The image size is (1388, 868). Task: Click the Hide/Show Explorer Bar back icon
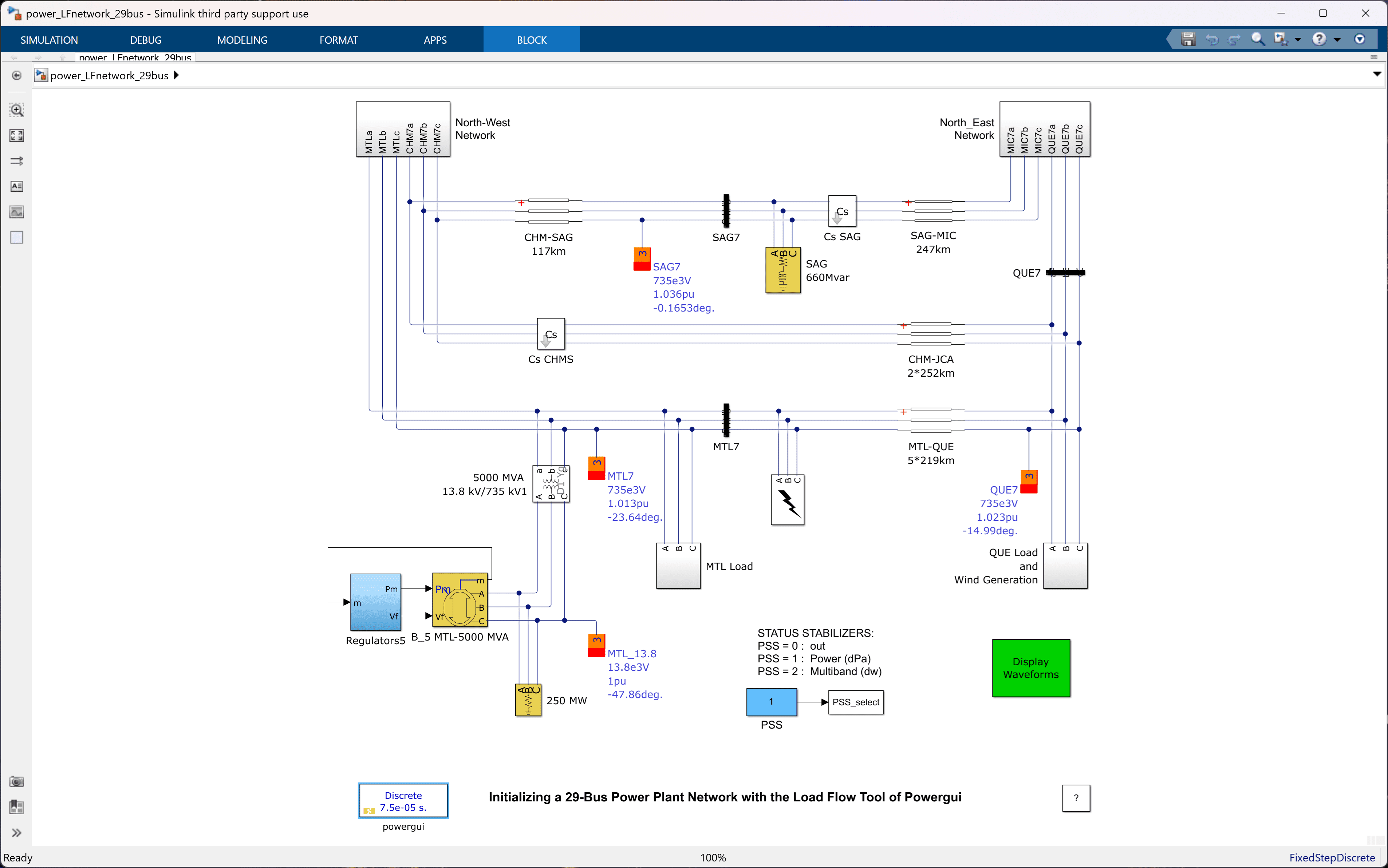pyautogui.click(x=17, y=75)
